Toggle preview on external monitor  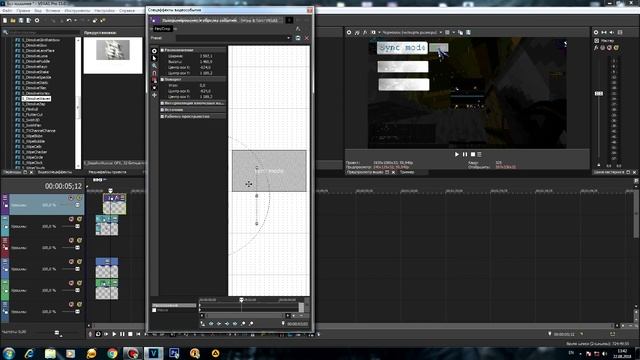click(x=357, y=32)
